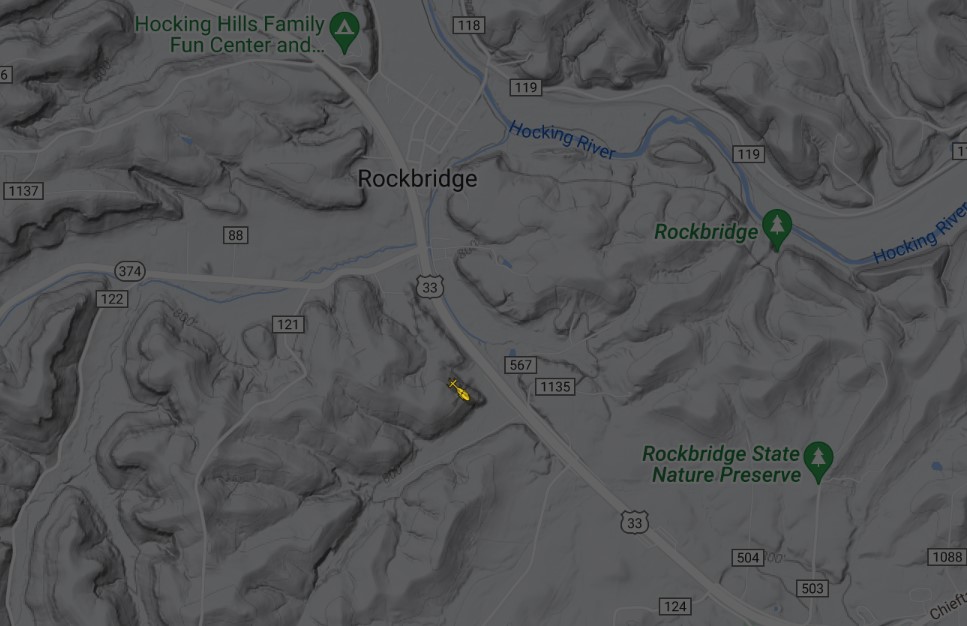Click the route 567 road marker
This screenshot has height=626, width=967.
(x=521, y=365)
